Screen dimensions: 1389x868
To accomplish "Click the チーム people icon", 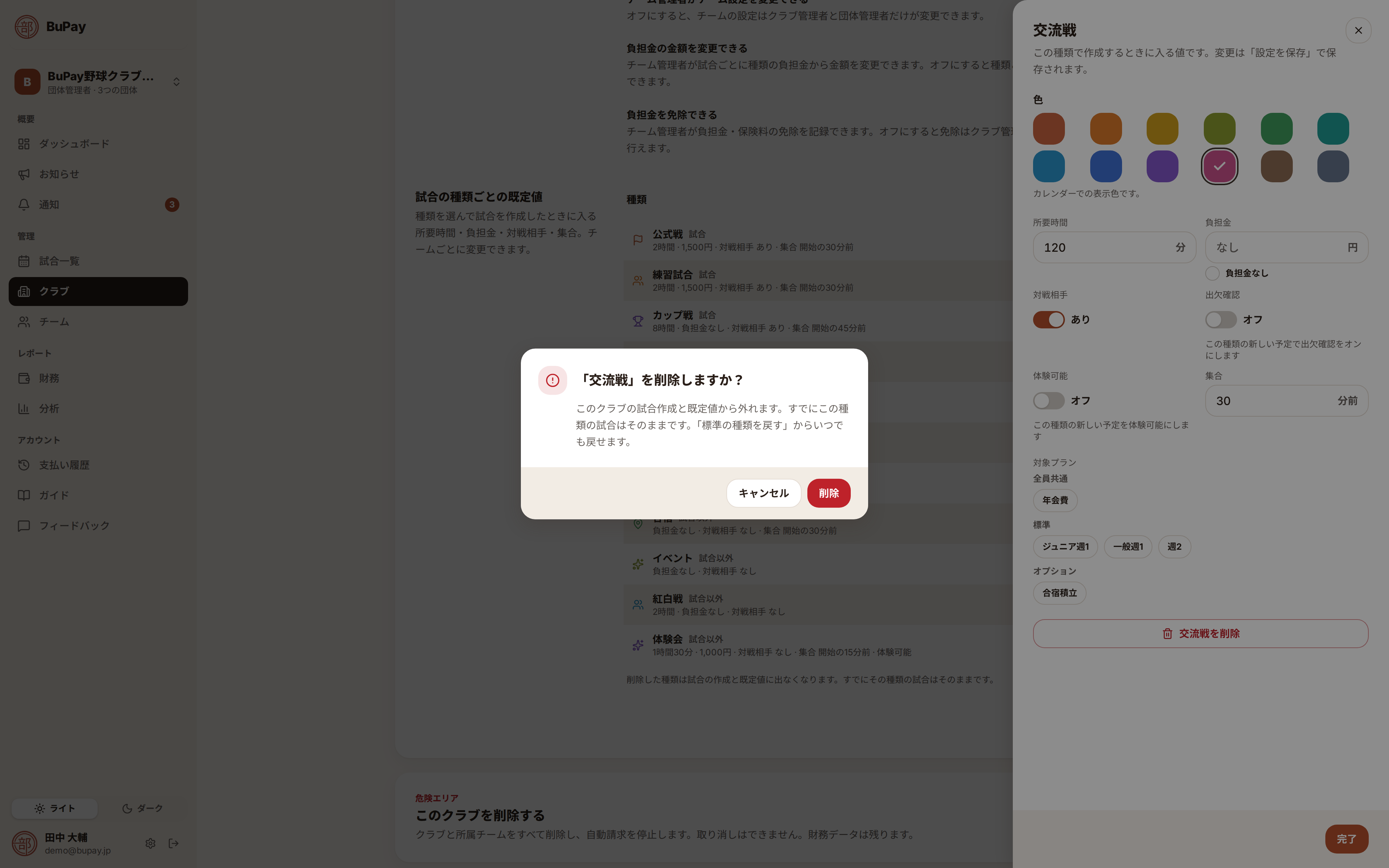I will (24, 322).
